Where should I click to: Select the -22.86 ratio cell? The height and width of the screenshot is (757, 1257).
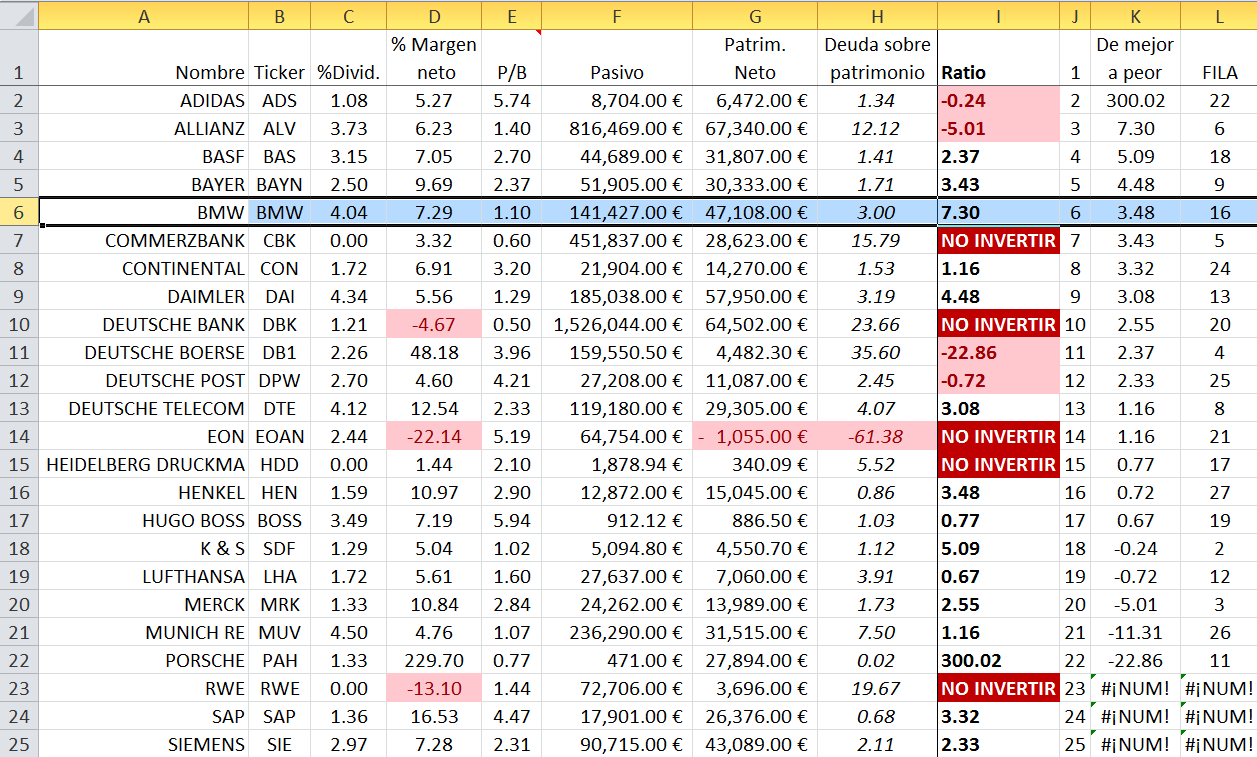coord(998,352)
